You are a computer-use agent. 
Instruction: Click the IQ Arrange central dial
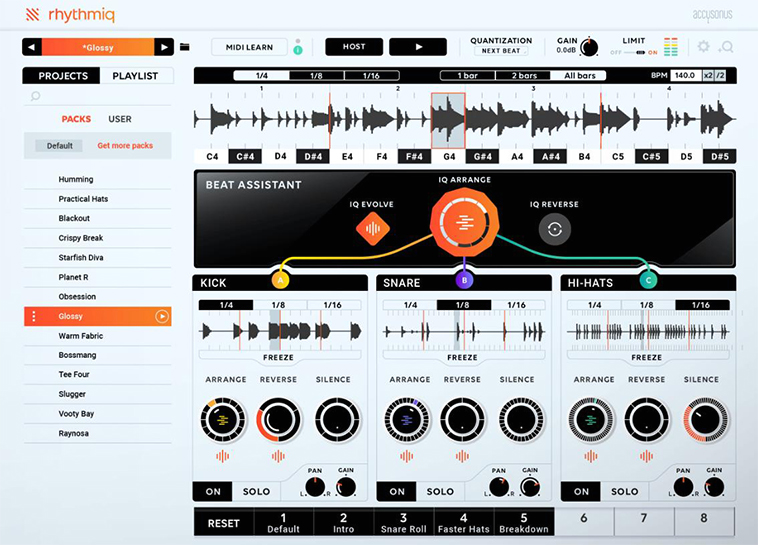[x=464, y=223]
